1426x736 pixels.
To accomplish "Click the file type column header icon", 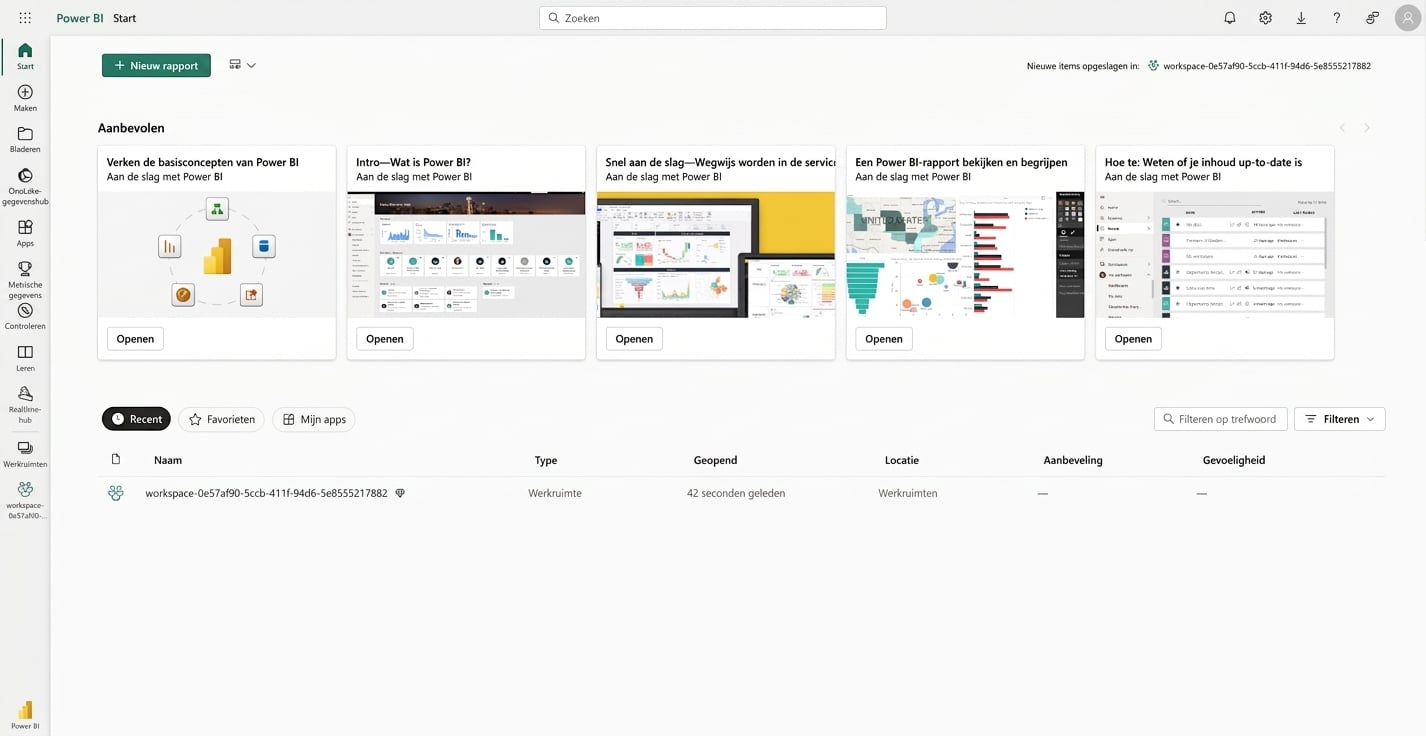I will point(116,459).
